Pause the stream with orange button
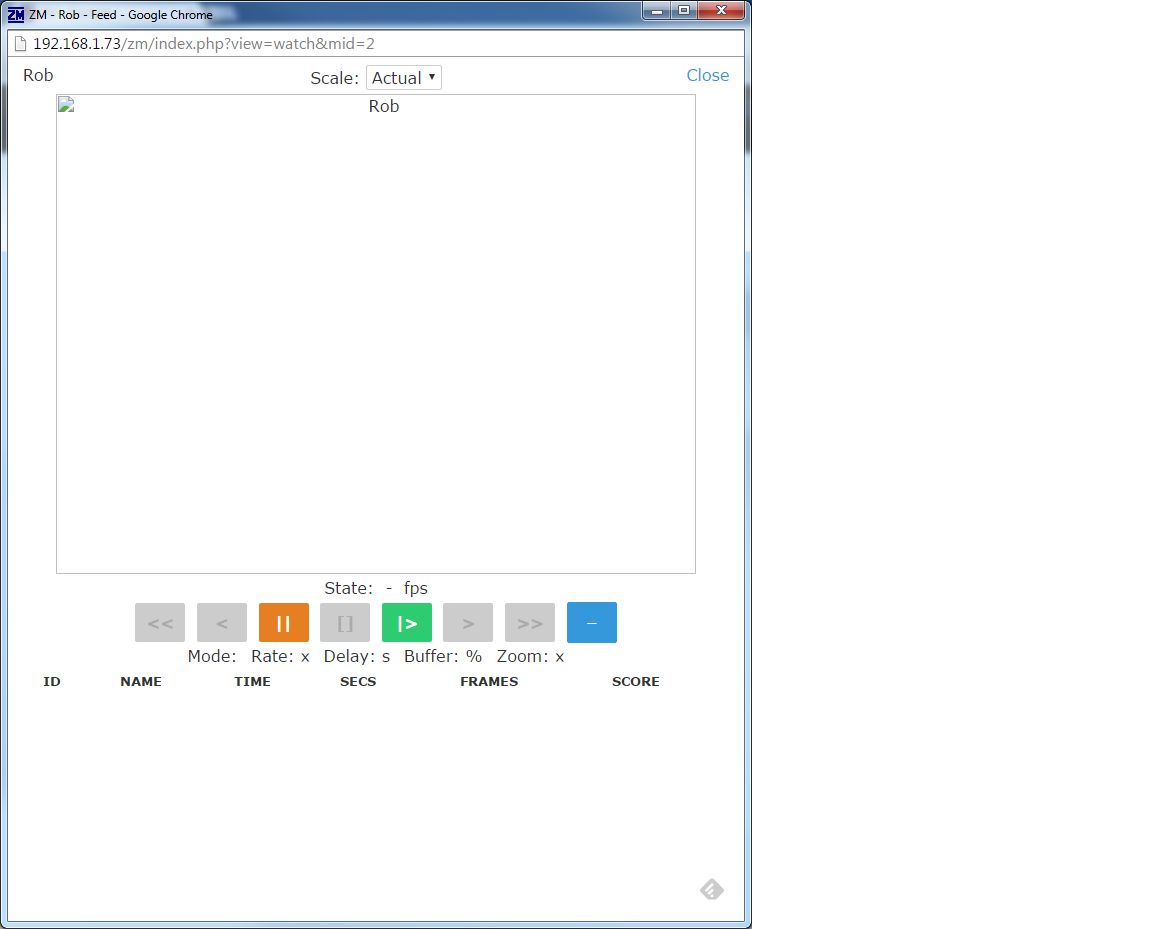 (x=284, y=623)
